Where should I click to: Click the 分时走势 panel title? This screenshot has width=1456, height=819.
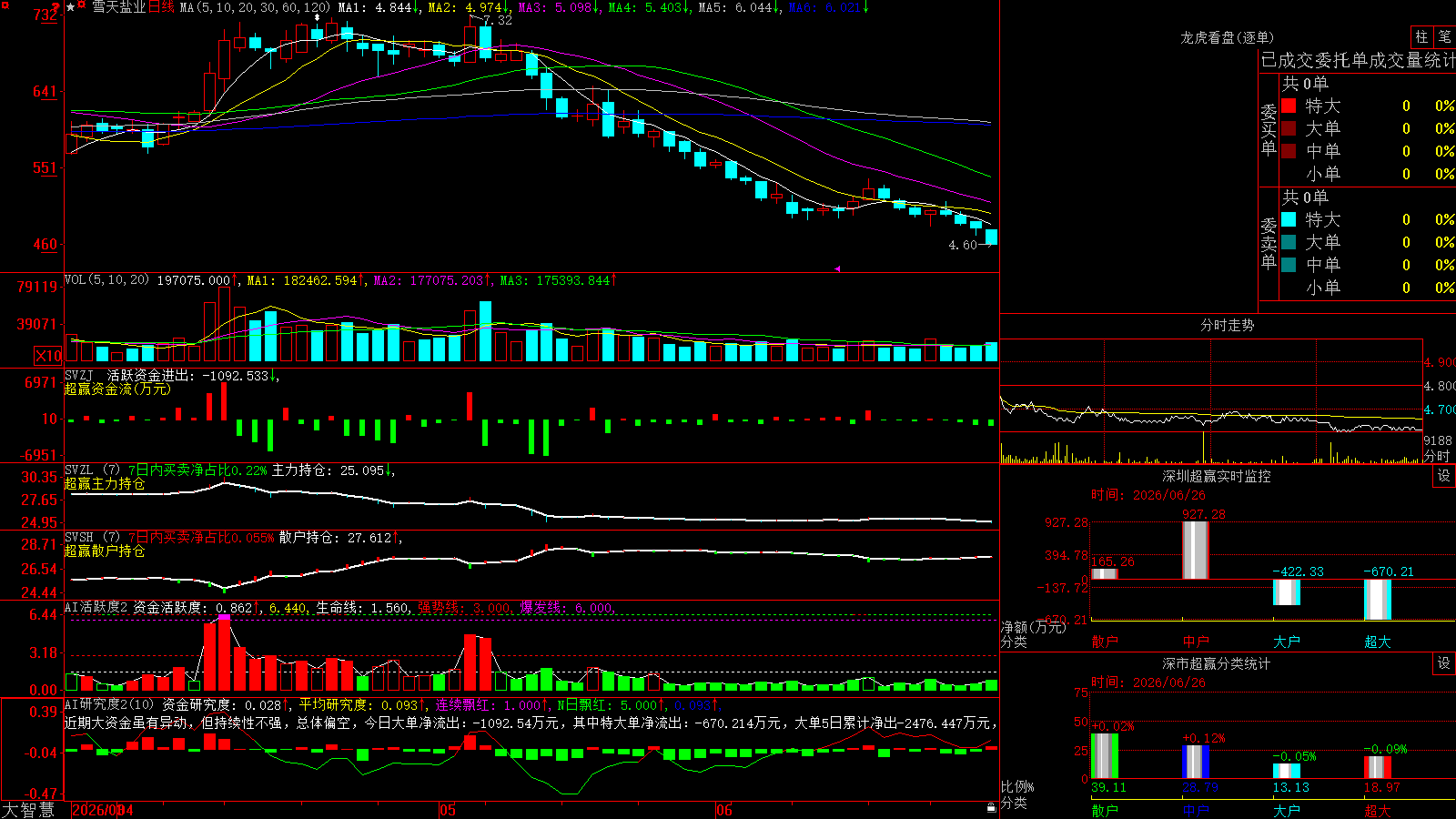1227,325
